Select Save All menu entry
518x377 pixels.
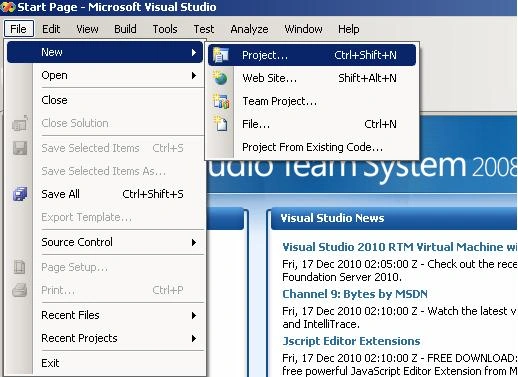click(105, 194)
